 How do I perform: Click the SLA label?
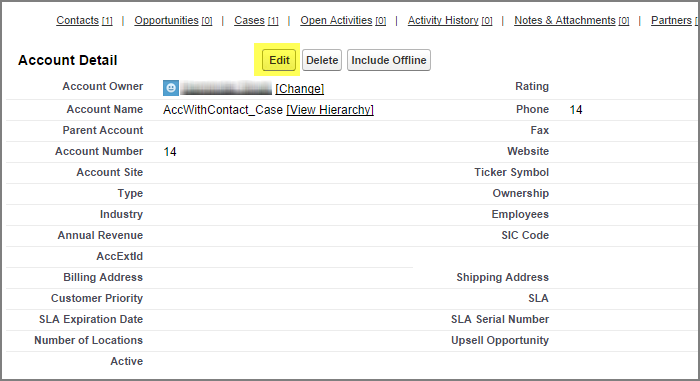click(538, 298)
